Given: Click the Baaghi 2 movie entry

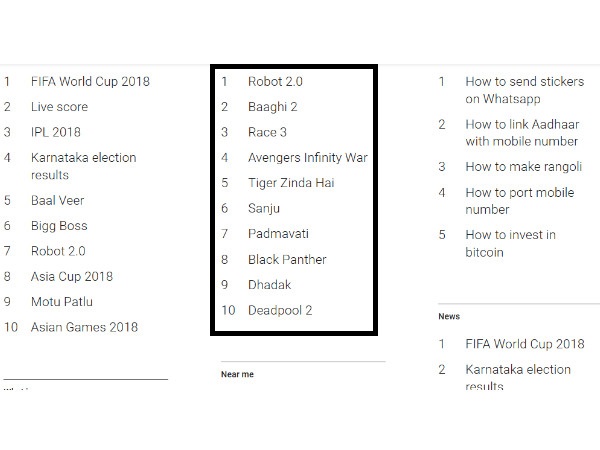Looking at the screenshot, I should (x=272, y=107).
